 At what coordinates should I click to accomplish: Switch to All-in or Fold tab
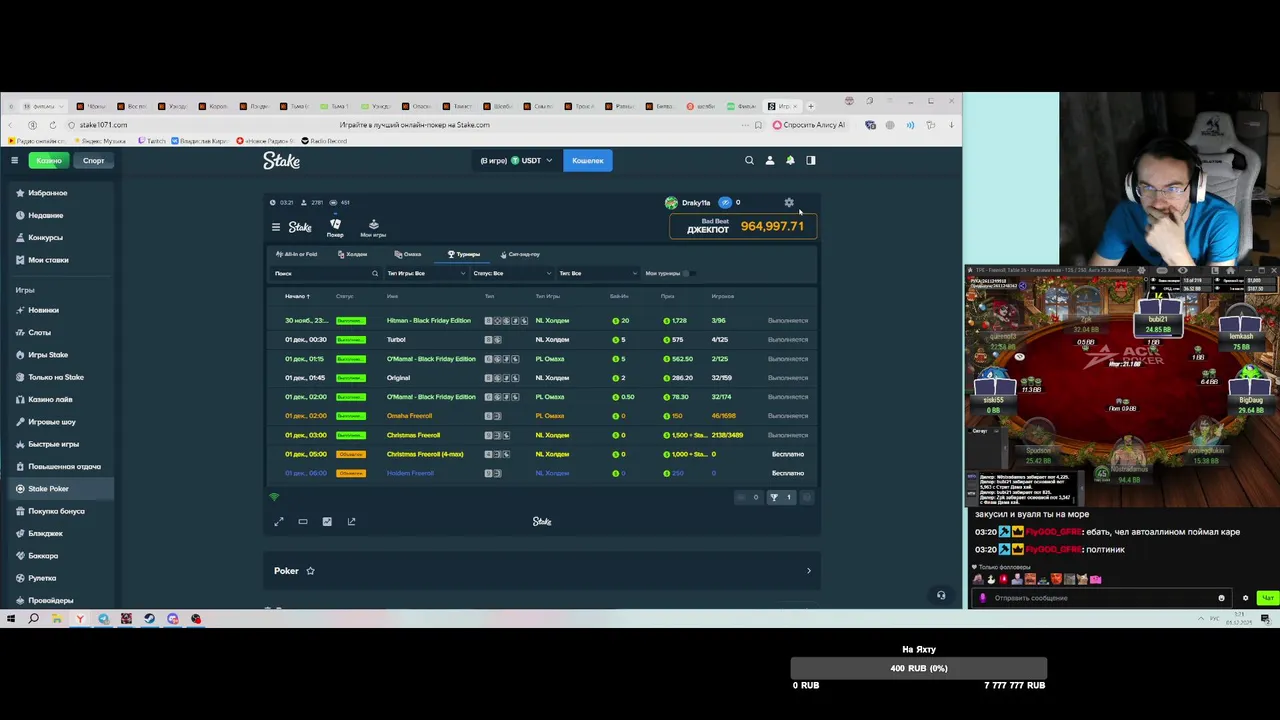pyautogui.click(x=297, y=254)
